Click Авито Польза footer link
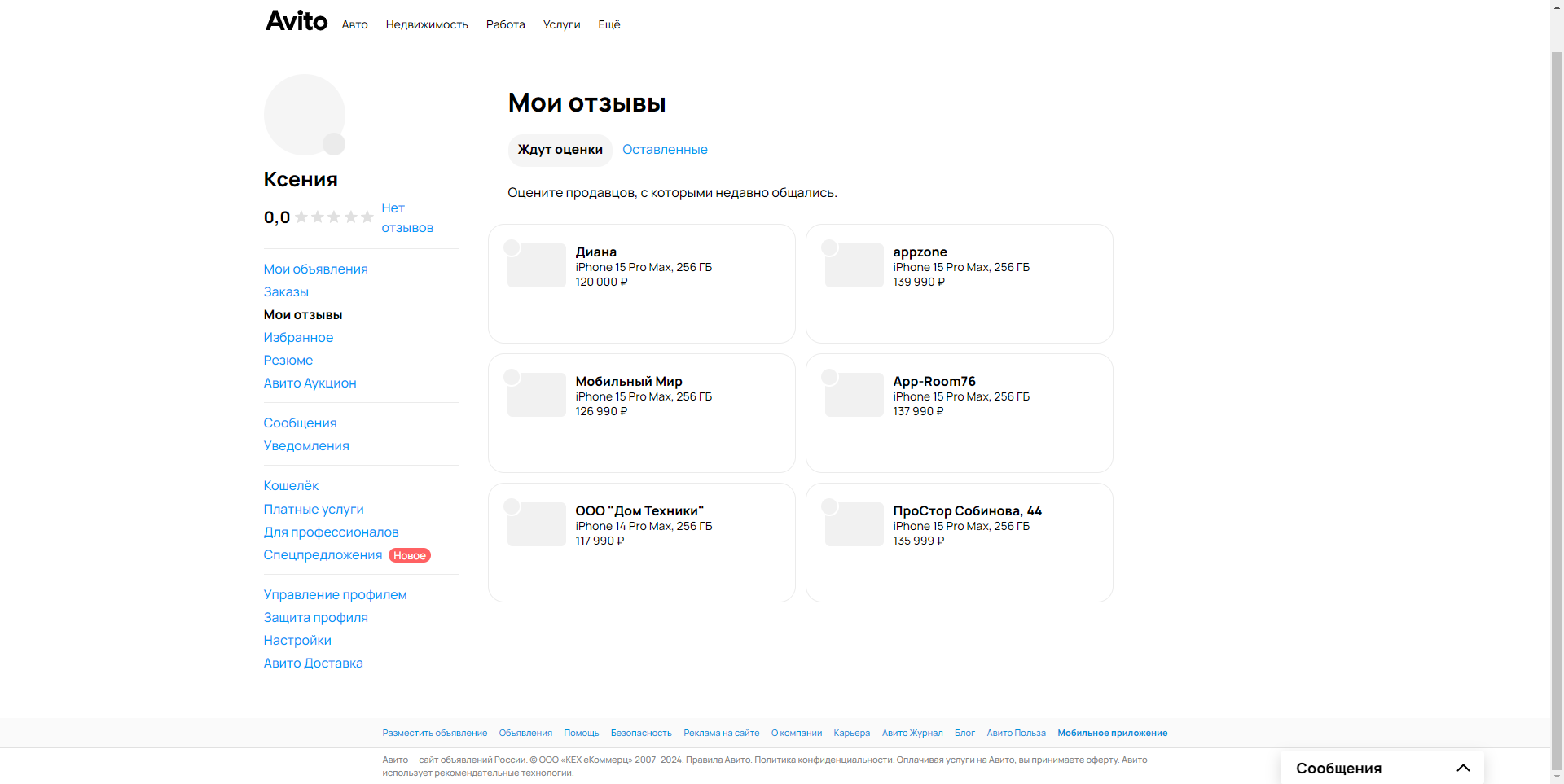This screenshot has height=784, width=1564. [1017, 734]
